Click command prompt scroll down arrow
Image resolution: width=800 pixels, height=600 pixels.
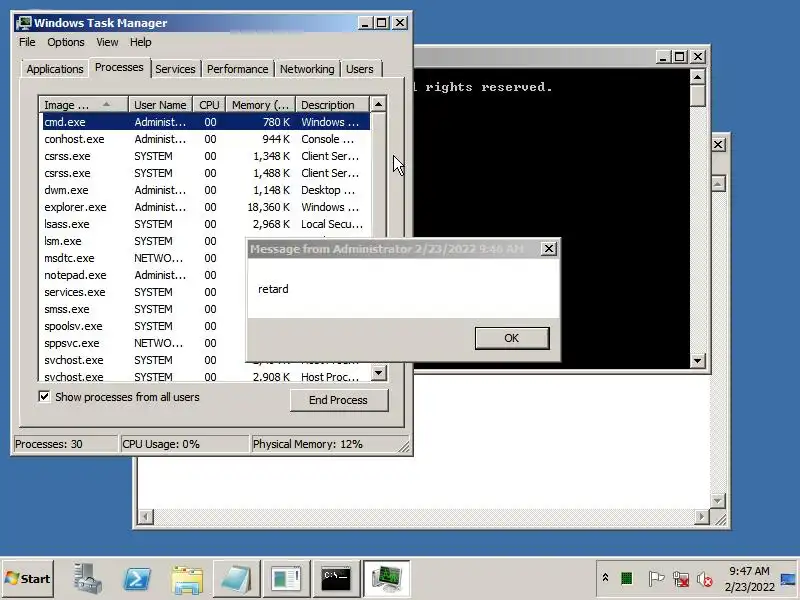(697, 361)
